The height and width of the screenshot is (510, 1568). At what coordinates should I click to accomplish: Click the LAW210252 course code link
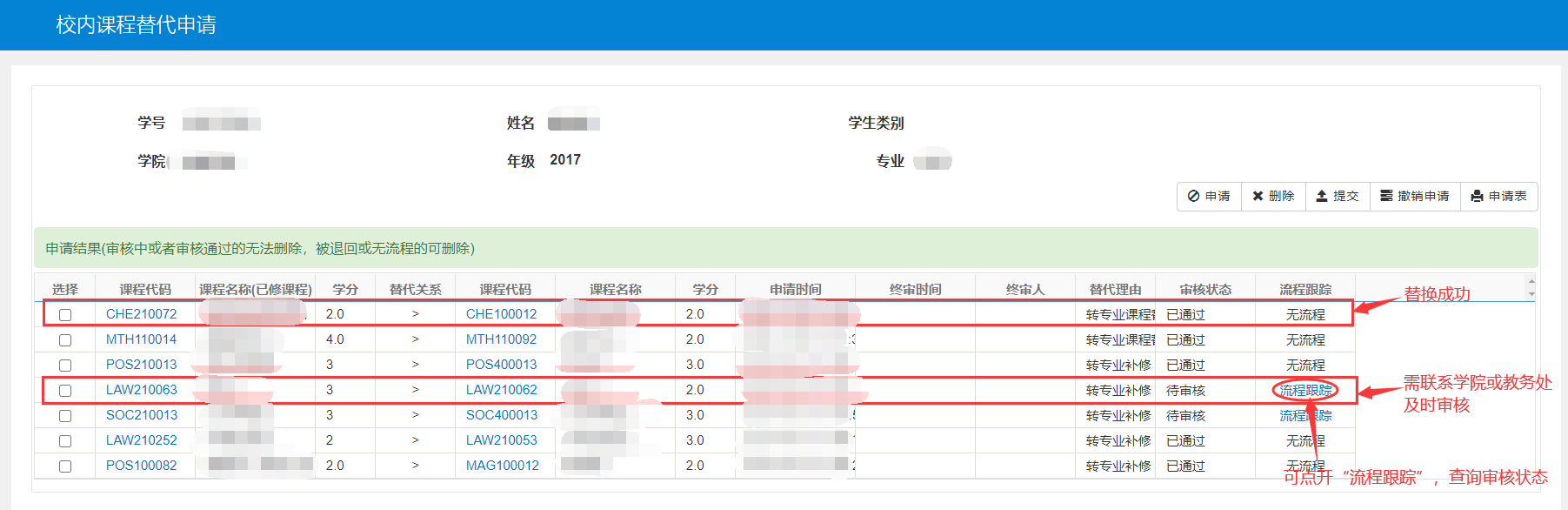[x=141, y=440]
